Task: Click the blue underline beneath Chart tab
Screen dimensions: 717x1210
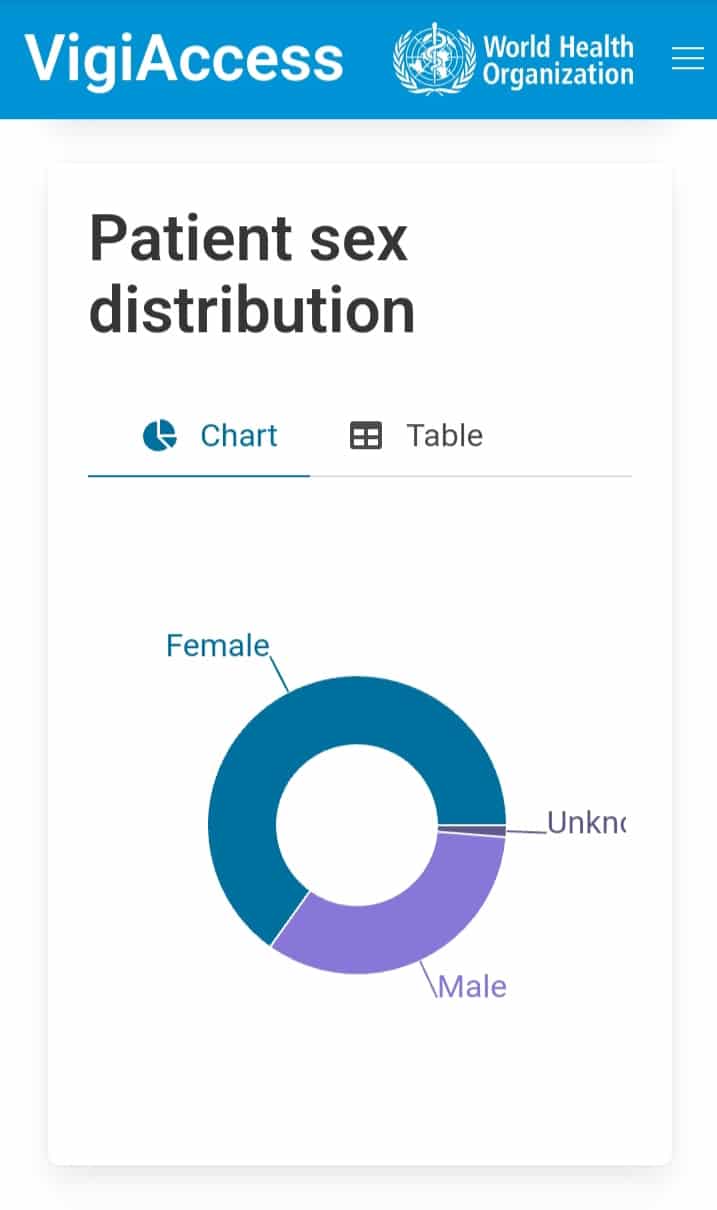Action: pos(199,476)
